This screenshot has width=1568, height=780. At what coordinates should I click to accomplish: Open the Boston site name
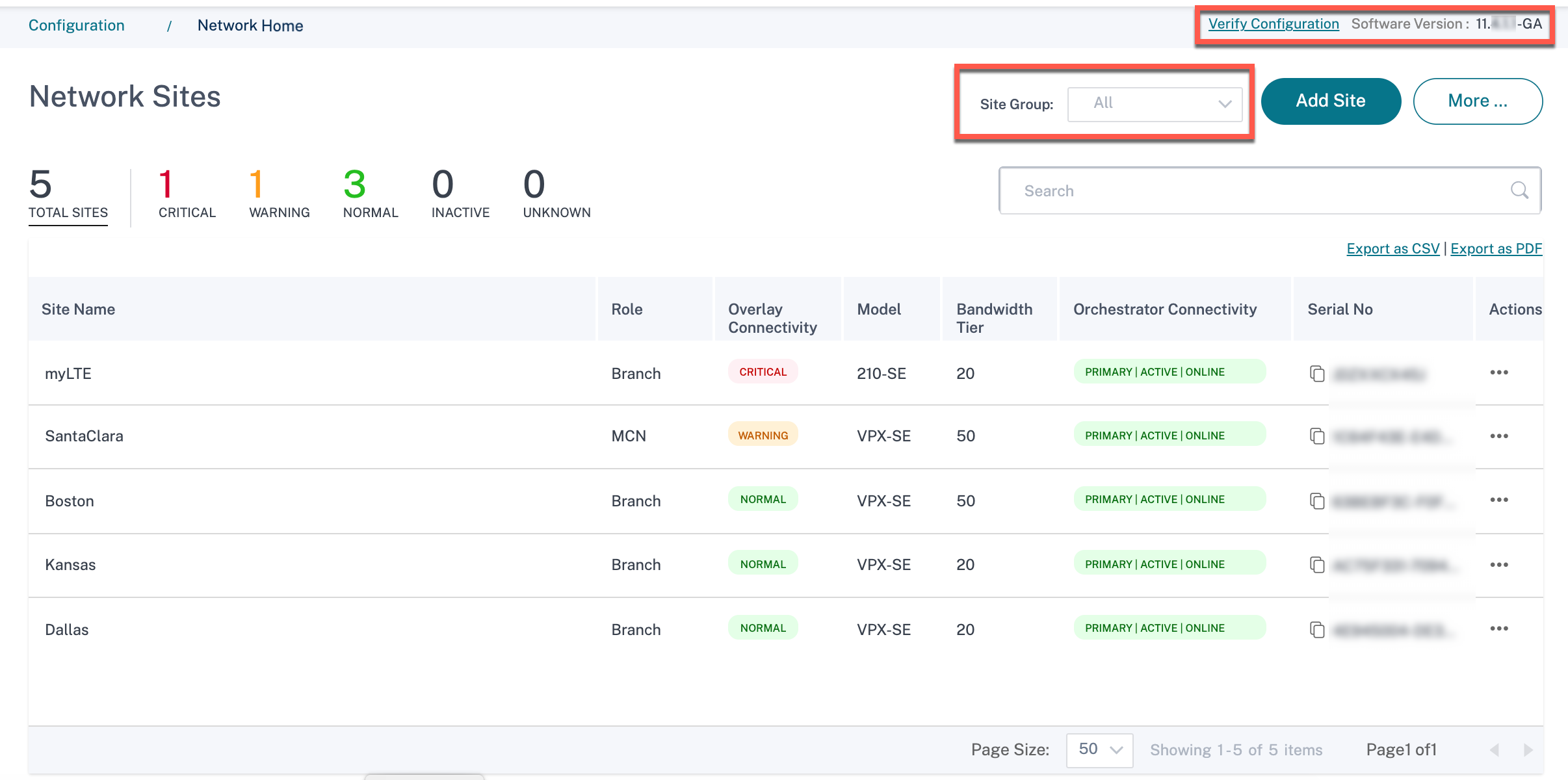tap(70, 501)
